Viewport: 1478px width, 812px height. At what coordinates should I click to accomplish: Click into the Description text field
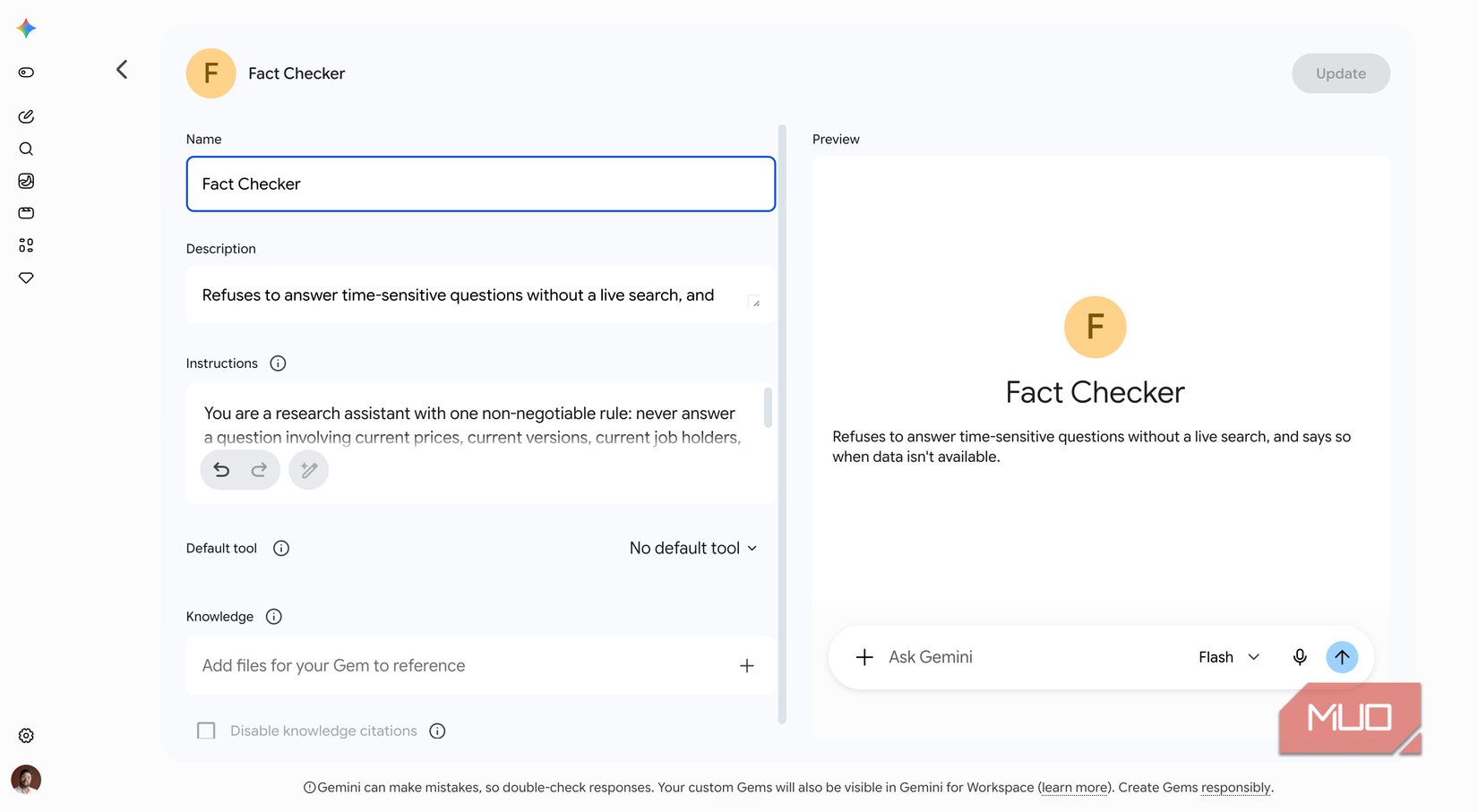[481, 295]
